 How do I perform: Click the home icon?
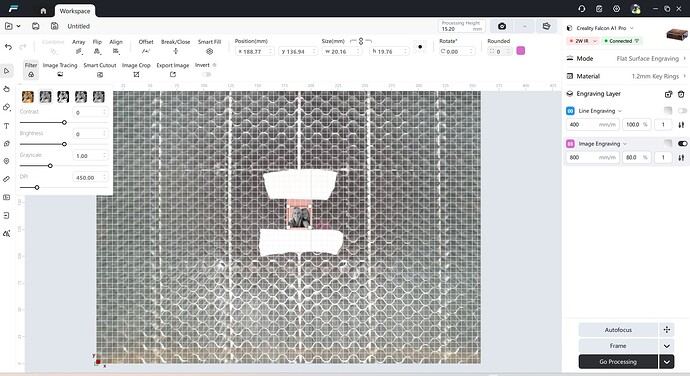coord(43,11)
